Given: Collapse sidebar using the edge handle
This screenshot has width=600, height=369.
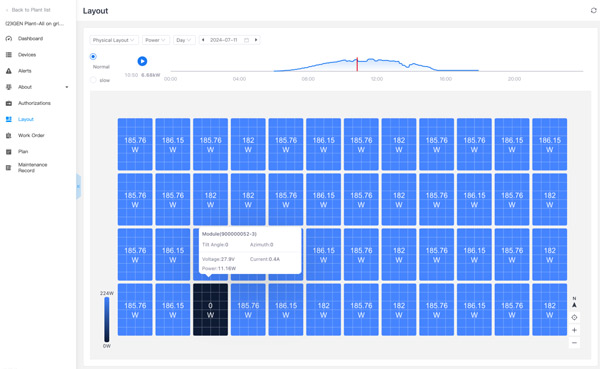Looking at the screenshot, I should [78, 186].
